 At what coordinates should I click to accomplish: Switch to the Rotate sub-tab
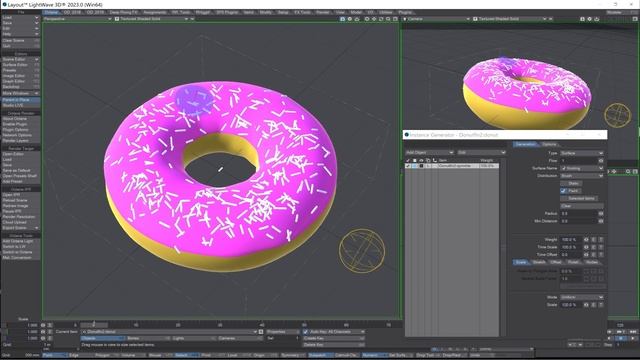pyautogui.click(x=573, y=262)
